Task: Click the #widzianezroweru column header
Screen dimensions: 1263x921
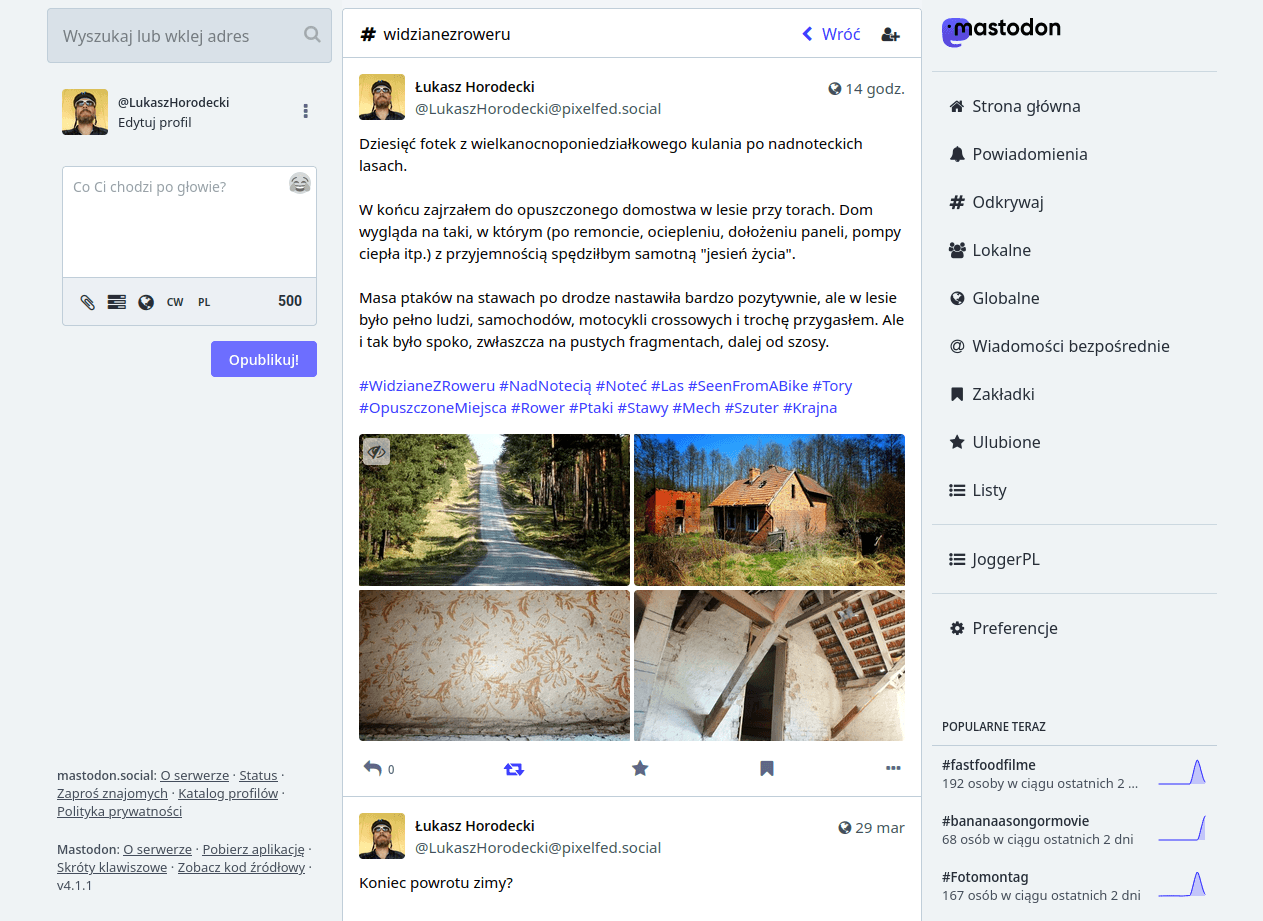Action: 436,34
